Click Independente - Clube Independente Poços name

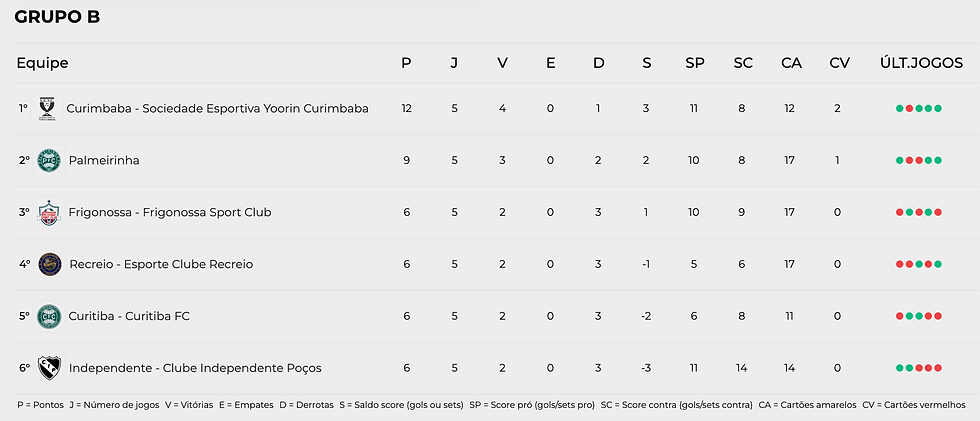pyautogui.click(x=195, y=368)
